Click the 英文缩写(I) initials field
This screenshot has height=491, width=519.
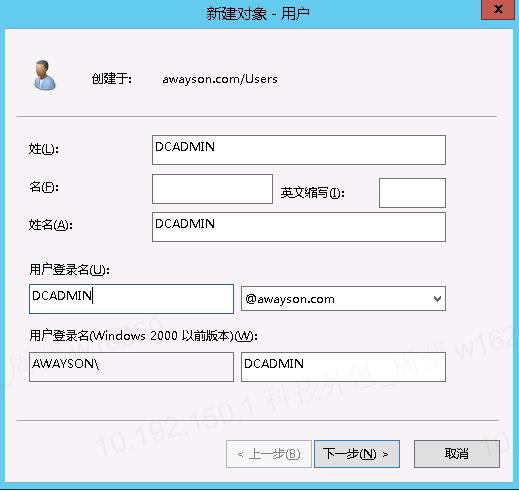[412, 193]
